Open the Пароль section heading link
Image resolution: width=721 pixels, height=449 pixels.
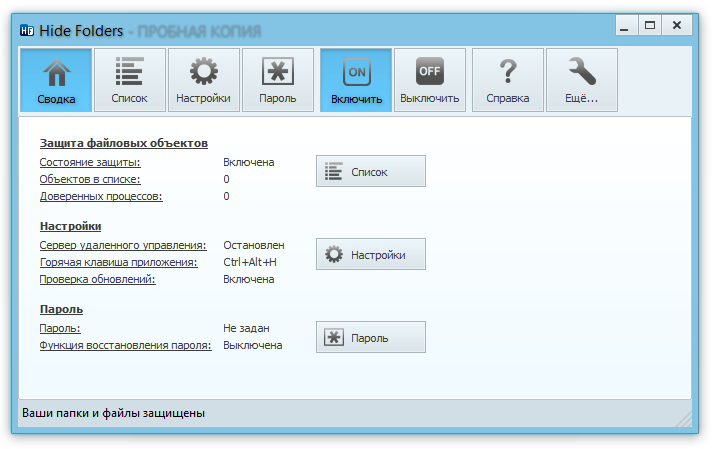point(61,309)
